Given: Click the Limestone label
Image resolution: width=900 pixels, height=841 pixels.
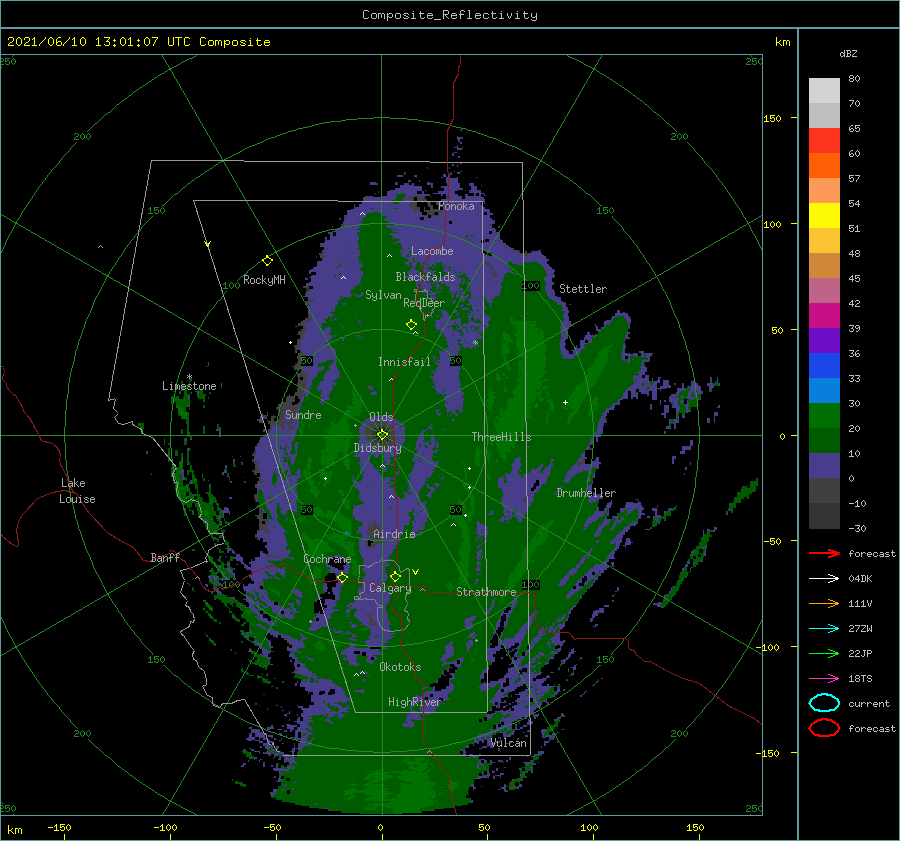Looking at the screenshot, I should click(189, 386).
